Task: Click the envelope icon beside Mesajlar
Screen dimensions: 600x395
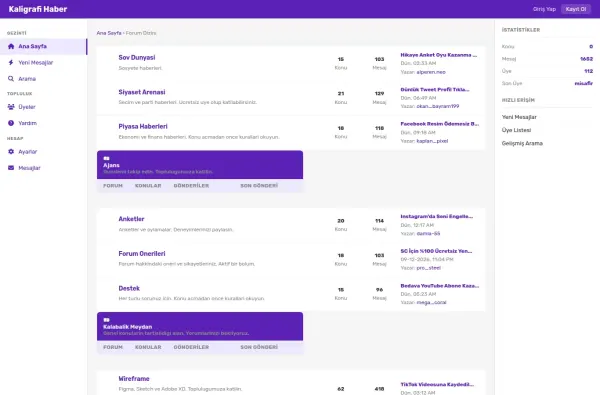Action: tap(11, 168)
